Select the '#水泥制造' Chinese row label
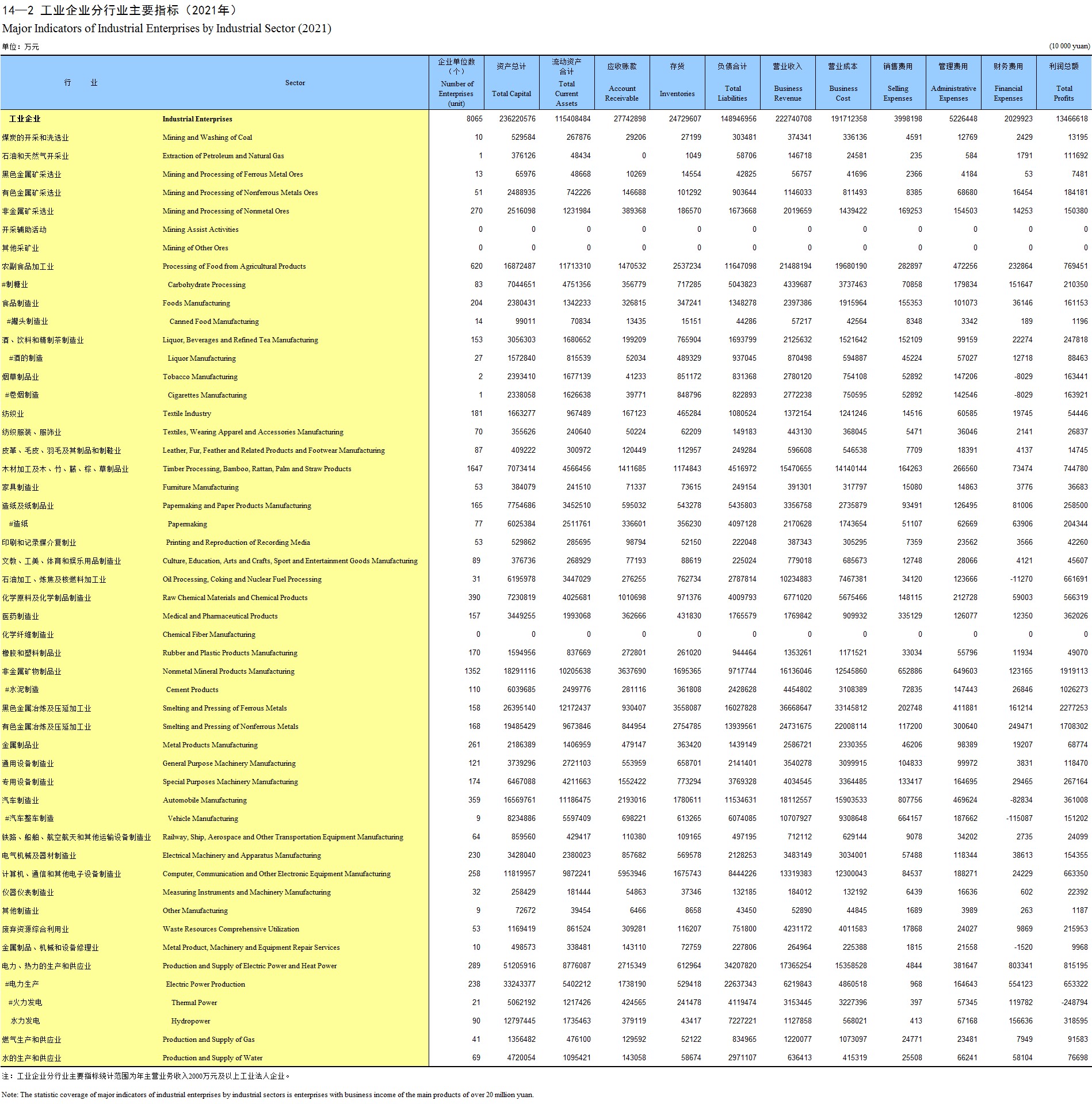The width and height of the screenshot is (1092, 1104). click(22, 690)
